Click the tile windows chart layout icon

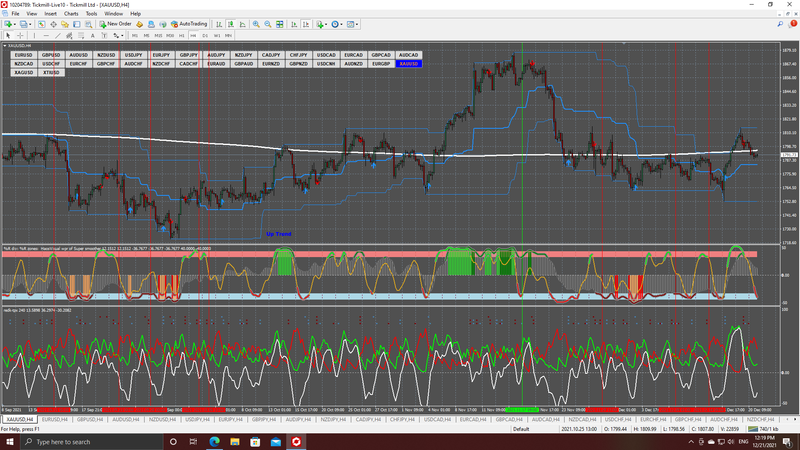pyautogui.click(x=279, y=23)
